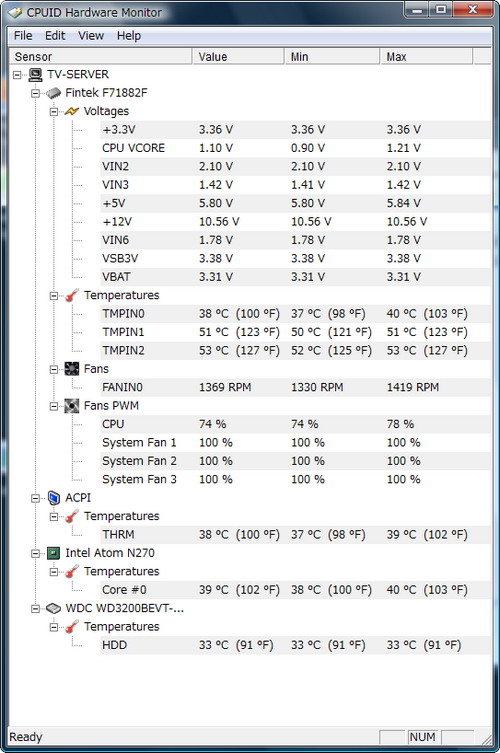500x753 pixels.
Task: Click the Intel Atom N270 processor icon
Action: click(x=53, y=553)
